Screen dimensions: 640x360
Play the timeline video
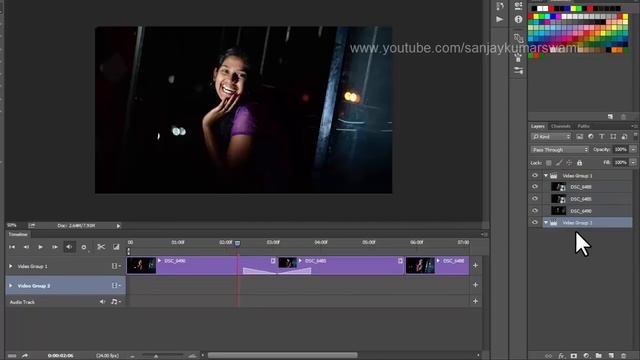click(x=40, y=247)
